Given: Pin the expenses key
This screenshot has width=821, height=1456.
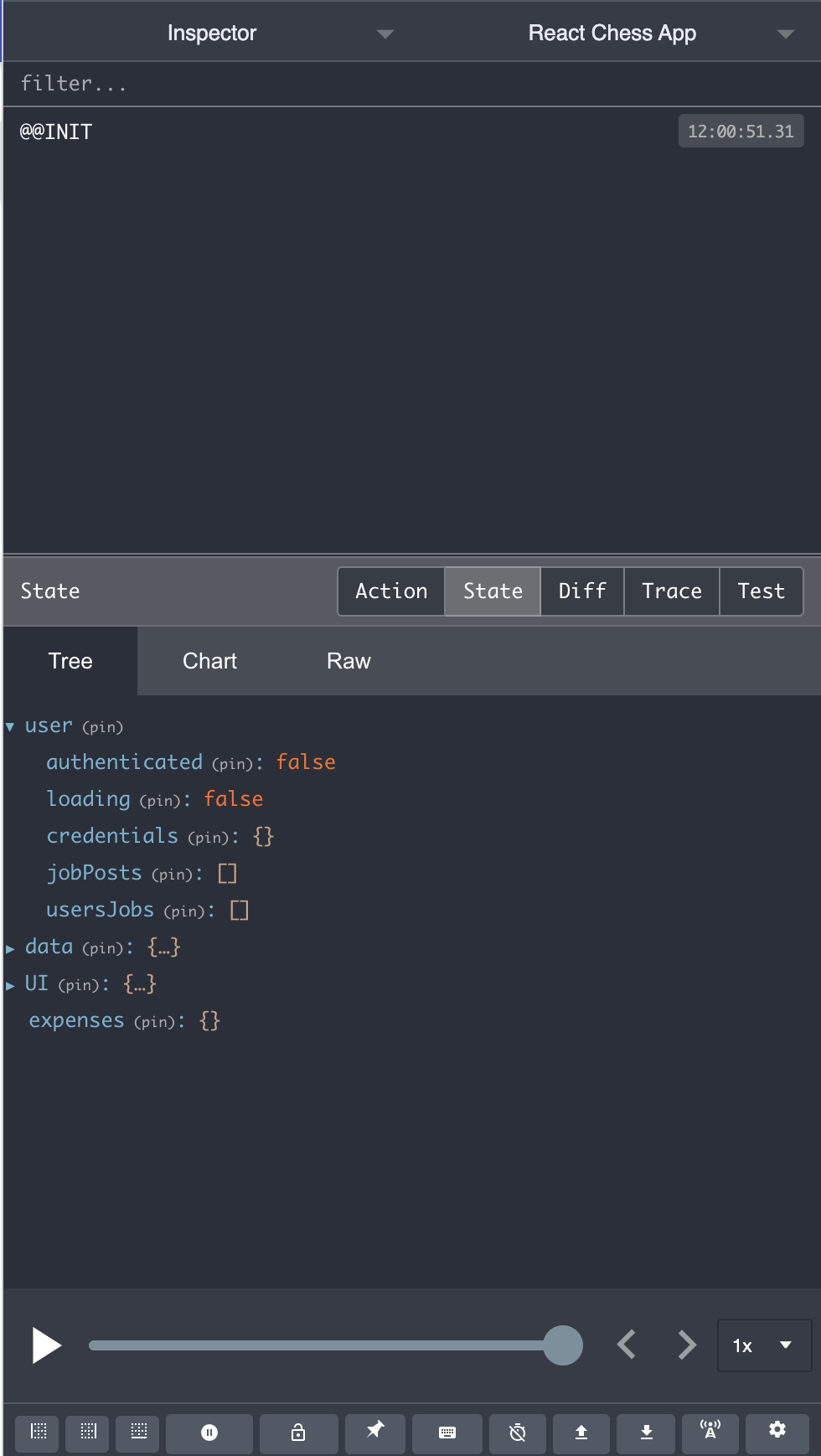Looking at the screenshot, I should (155, 1022).
